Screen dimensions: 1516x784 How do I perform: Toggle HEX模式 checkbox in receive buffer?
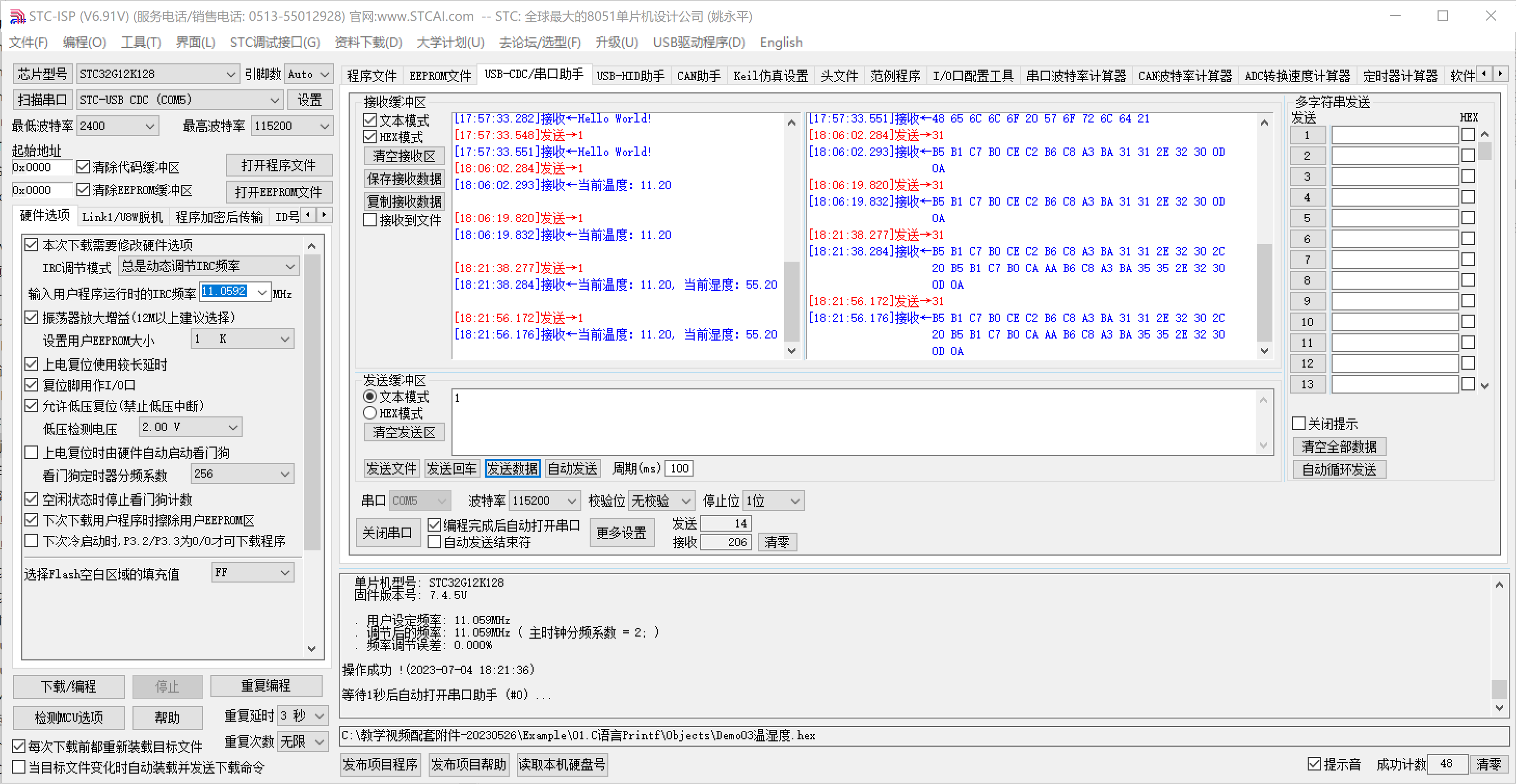pos(369,137)
